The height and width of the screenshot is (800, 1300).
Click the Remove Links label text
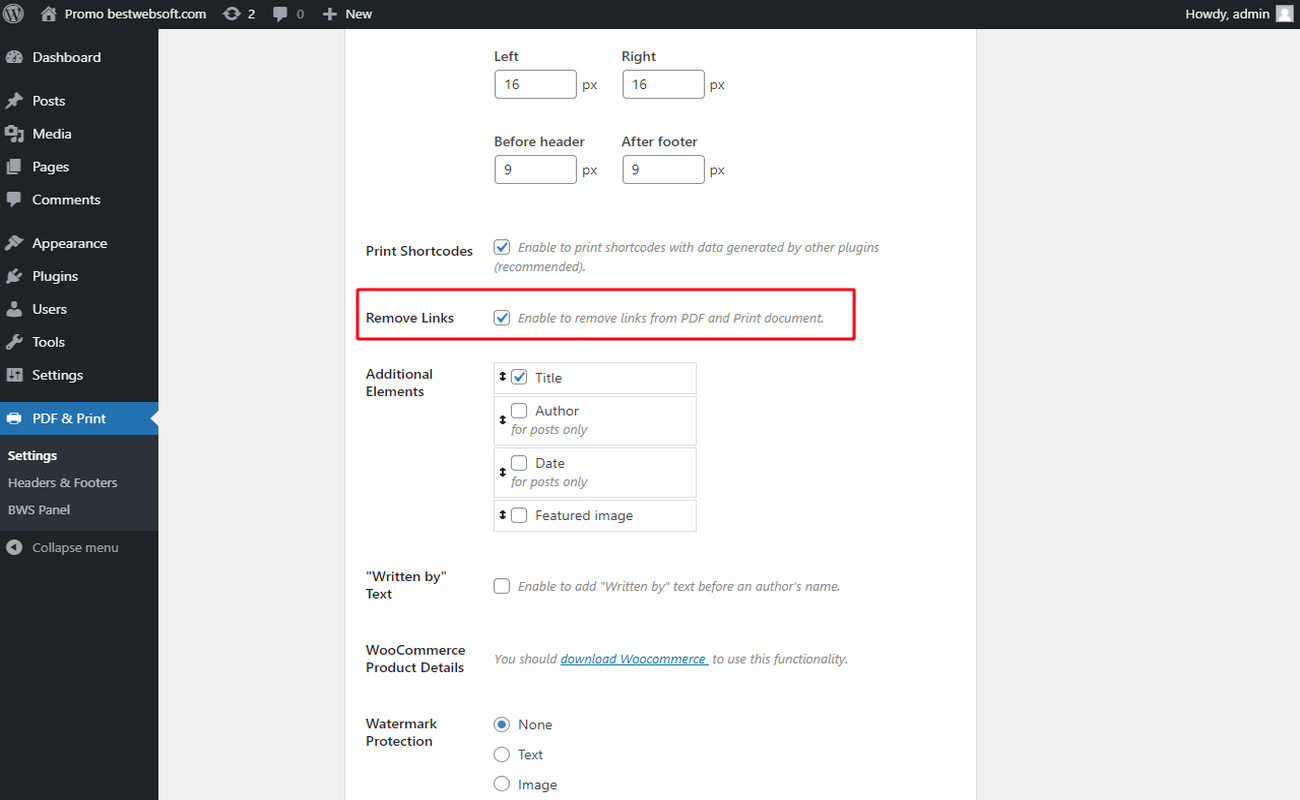coord(410,318)
